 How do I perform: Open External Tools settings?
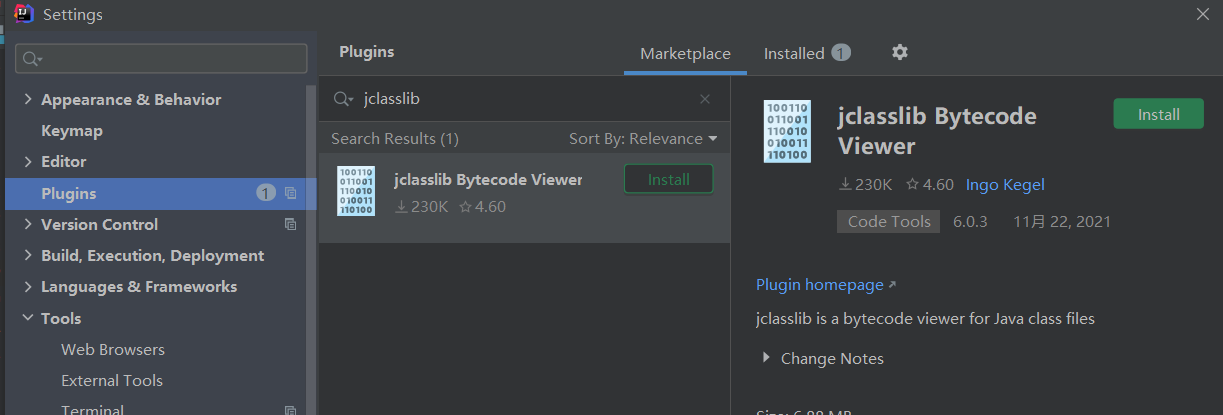click(x=112, y=380)
